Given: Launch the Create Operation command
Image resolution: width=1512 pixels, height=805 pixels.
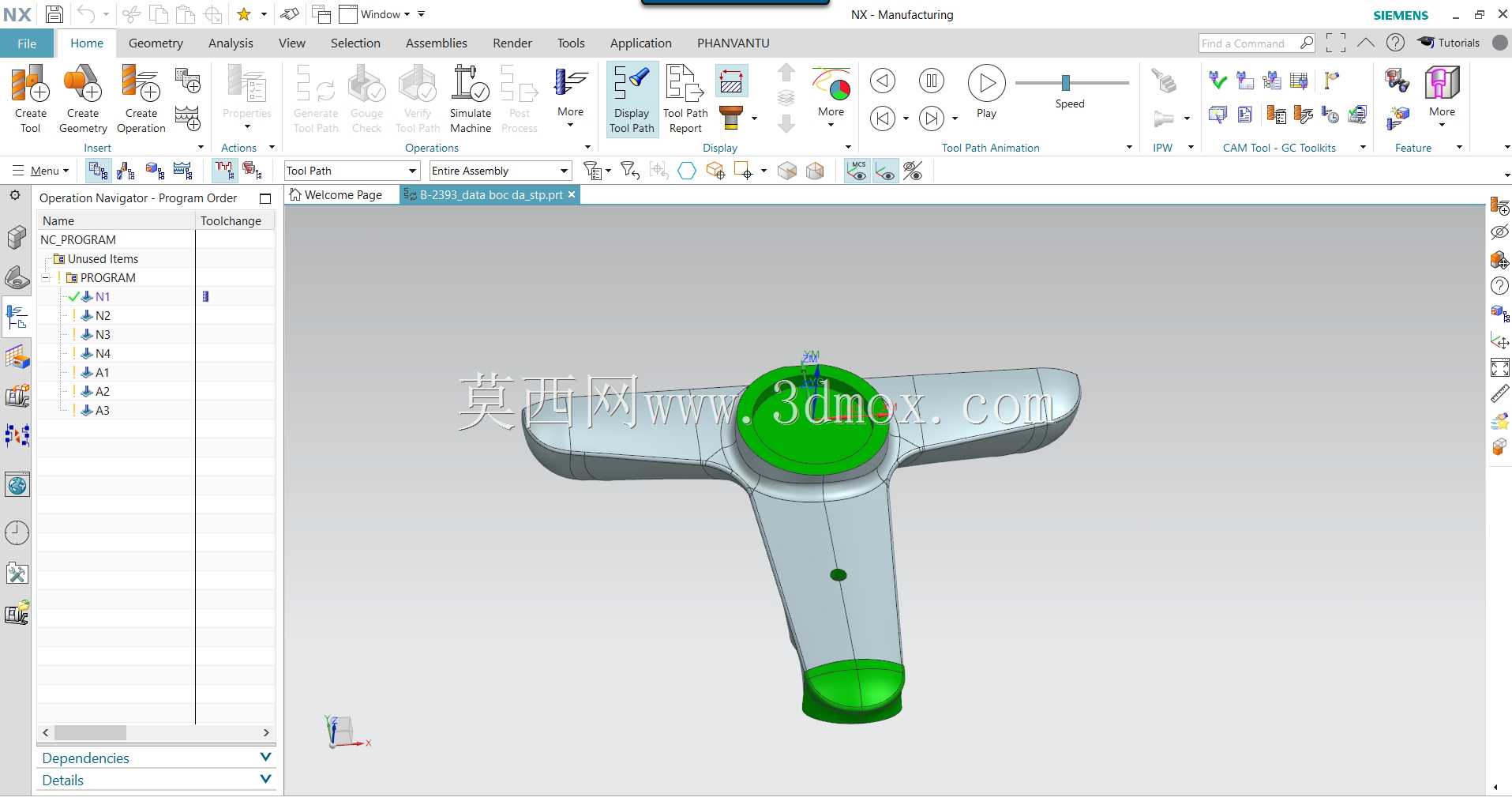Looking at the screenshot, I should [x=141, y=99].
